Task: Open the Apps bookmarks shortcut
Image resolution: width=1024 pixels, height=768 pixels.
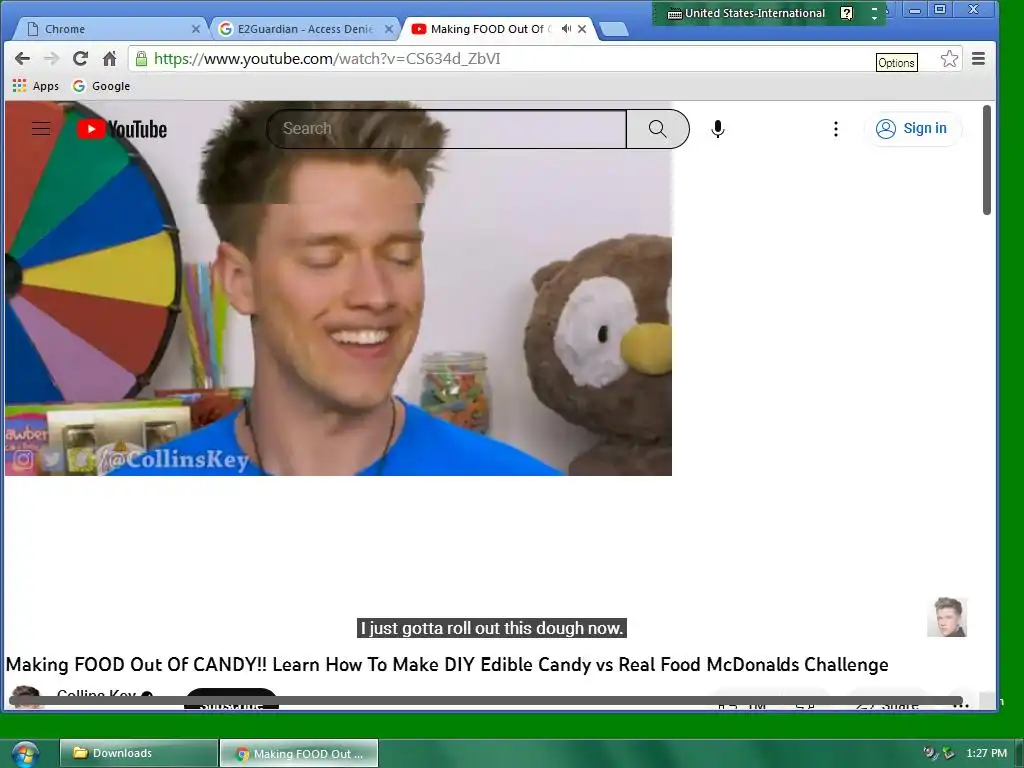Action: pos(36,86)
